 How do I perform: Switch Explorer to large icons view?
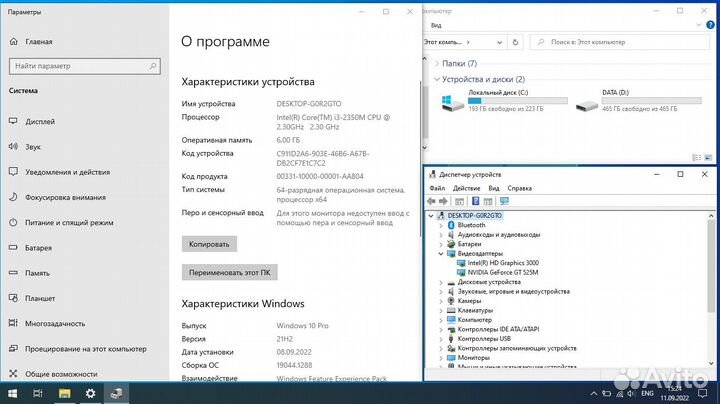tap(708, 157)
